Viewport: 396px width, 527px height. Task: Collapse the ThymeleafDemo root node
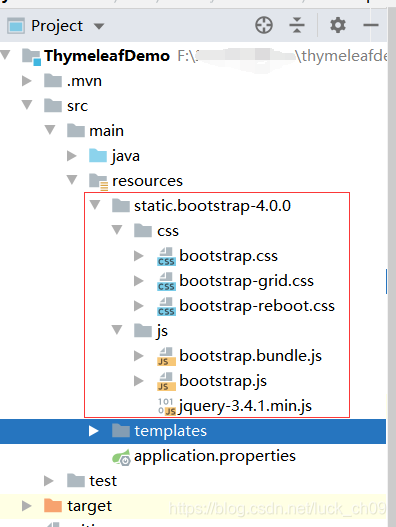pyautogui.click(x=5, y=55)
